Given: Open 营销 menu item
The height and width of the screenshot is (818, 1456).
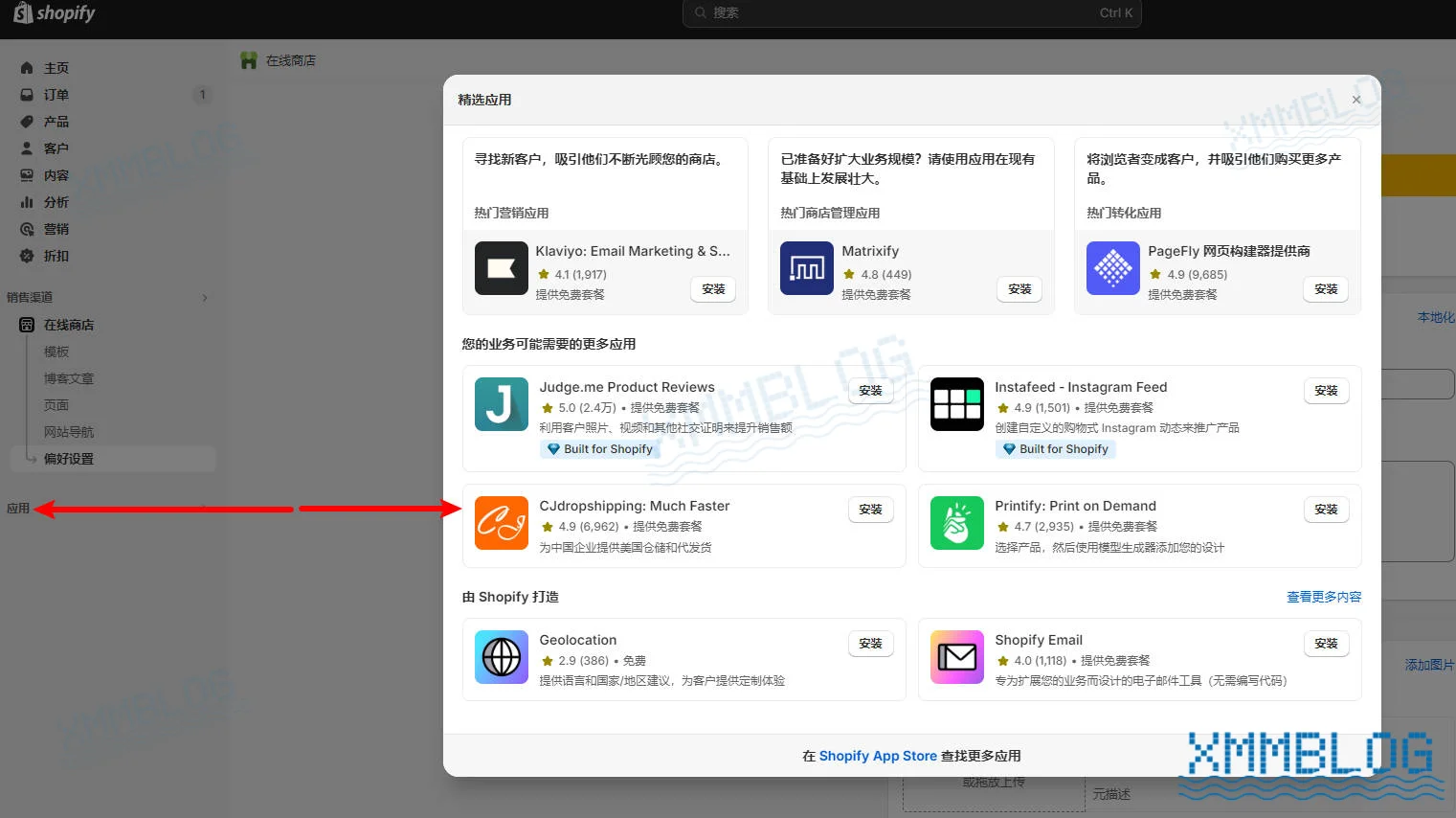Looking at the screenshot, I should [x=56, y=229].
